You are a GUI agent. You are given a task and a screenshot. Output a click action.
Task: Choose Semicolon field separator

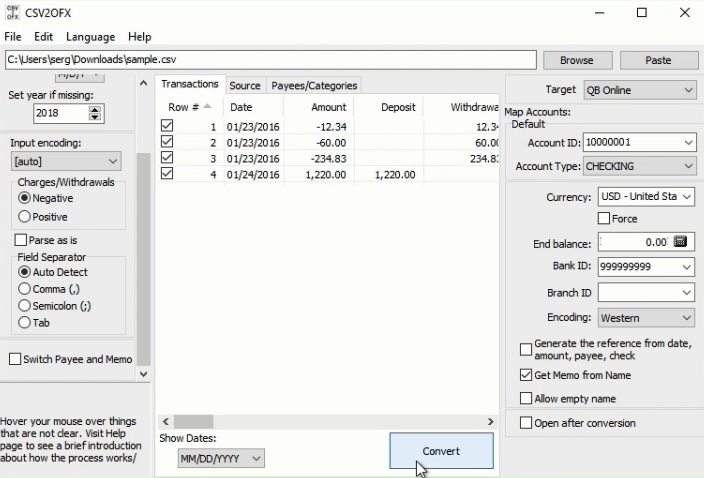click(x=24, y=306)
